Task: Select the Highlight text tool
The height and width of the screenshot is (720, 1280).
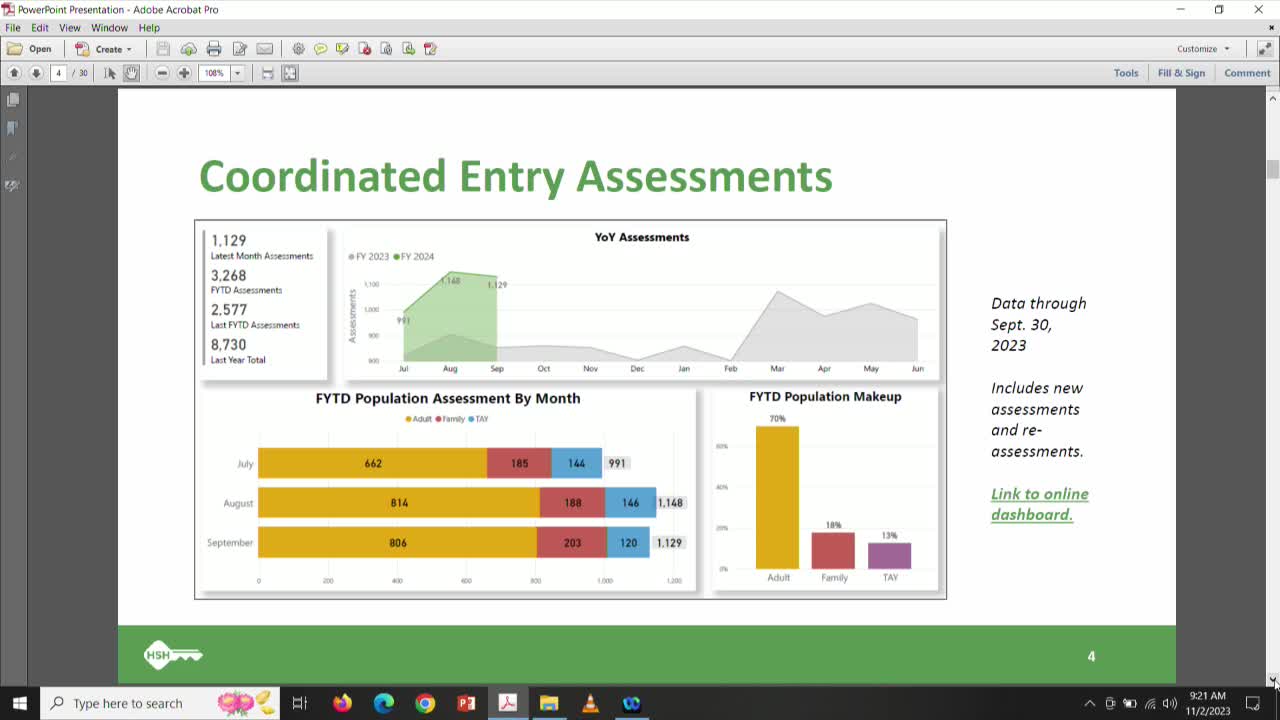Action: [342, 49]
